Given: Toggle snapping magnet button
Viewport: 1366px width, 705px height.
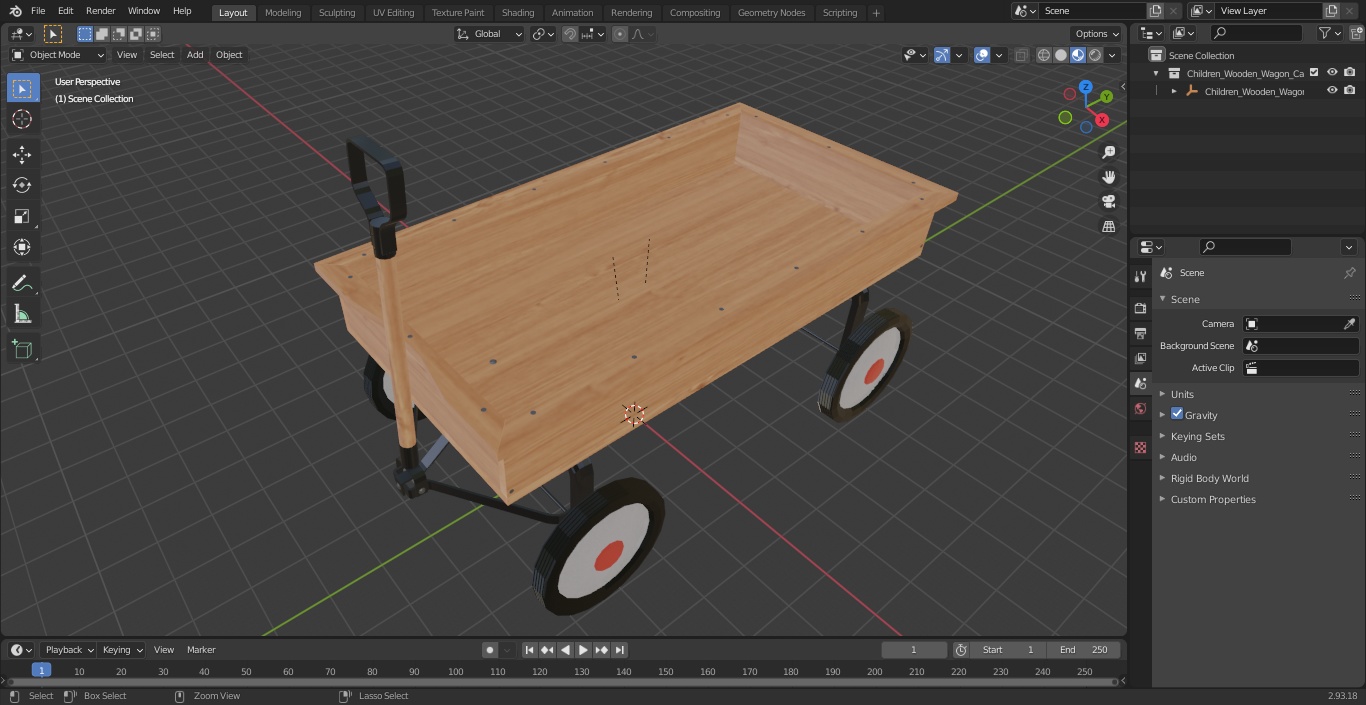Looking at the screenshot, I should (570, 34).
